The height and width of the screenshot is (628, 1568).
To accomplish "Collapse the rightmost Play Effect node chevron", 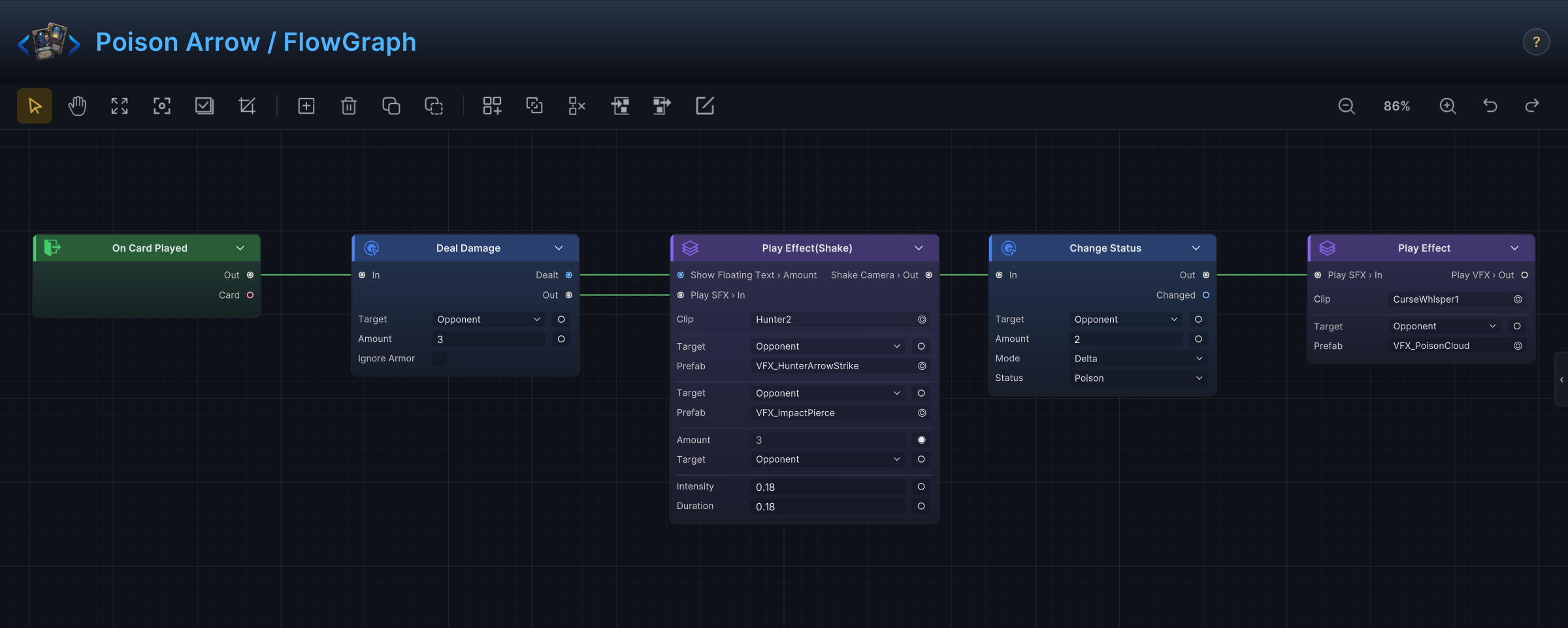I will coord(1515,248).
